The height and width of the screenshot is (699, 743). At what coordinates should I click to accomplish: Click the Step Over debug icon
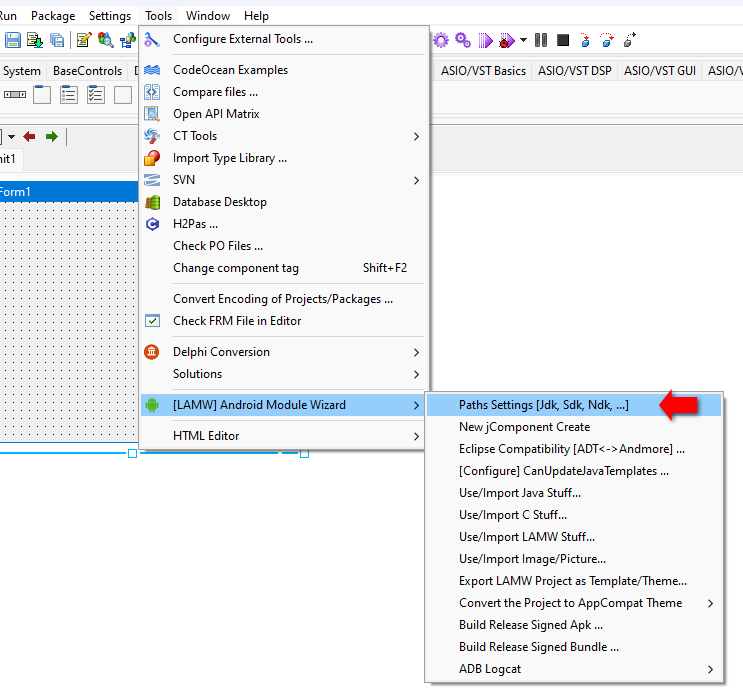click(x=607, y=40)
